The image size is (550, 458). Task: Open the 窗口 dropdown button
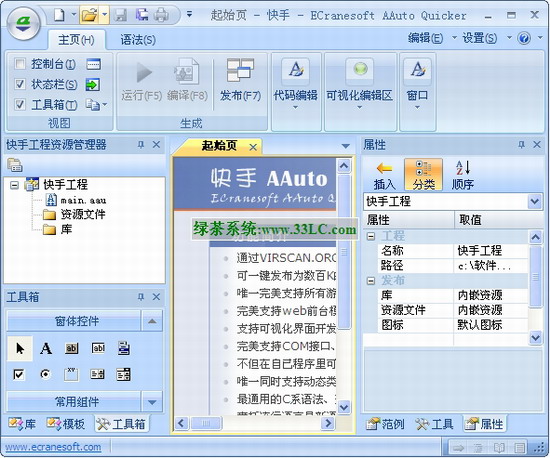(x=417, y=84)
